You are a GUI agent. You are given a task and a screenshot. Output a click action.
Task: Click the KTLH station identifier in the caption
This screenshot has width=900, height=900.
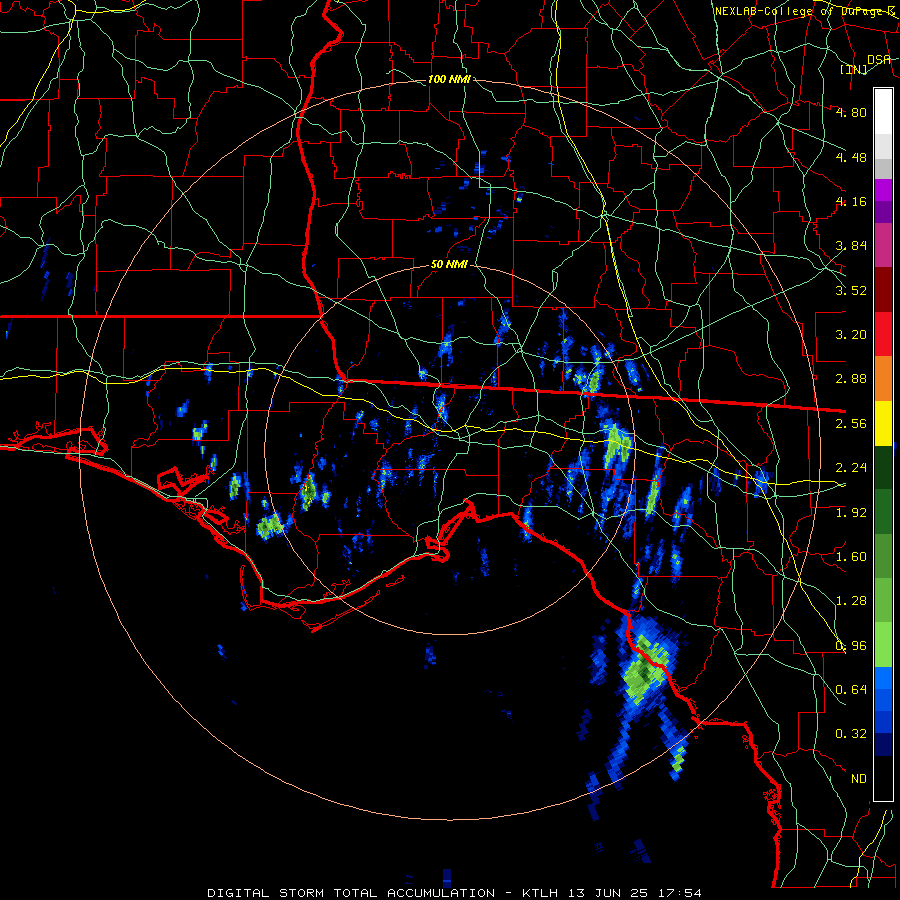pos(540,893)
